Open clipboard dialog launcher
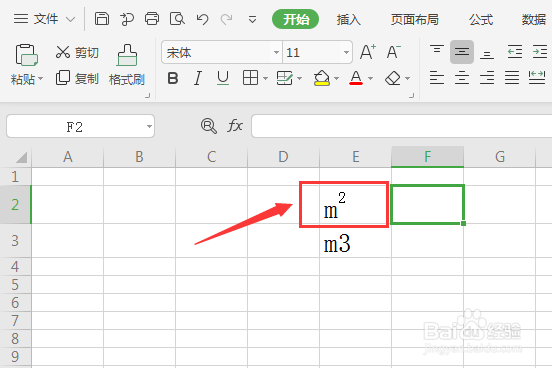The width and height of the screenshot is (552, 368). click(x=148, y=95)
